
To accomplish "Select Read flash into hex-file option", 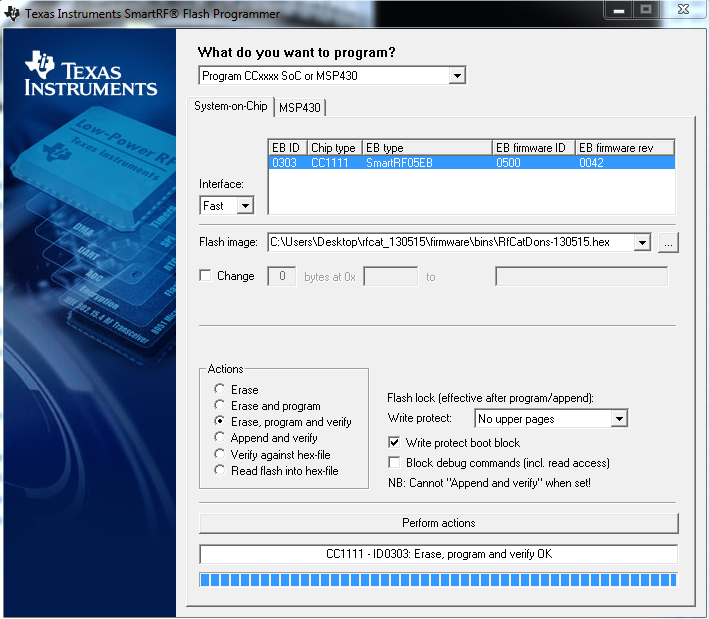I will click(x=219, y=470).
